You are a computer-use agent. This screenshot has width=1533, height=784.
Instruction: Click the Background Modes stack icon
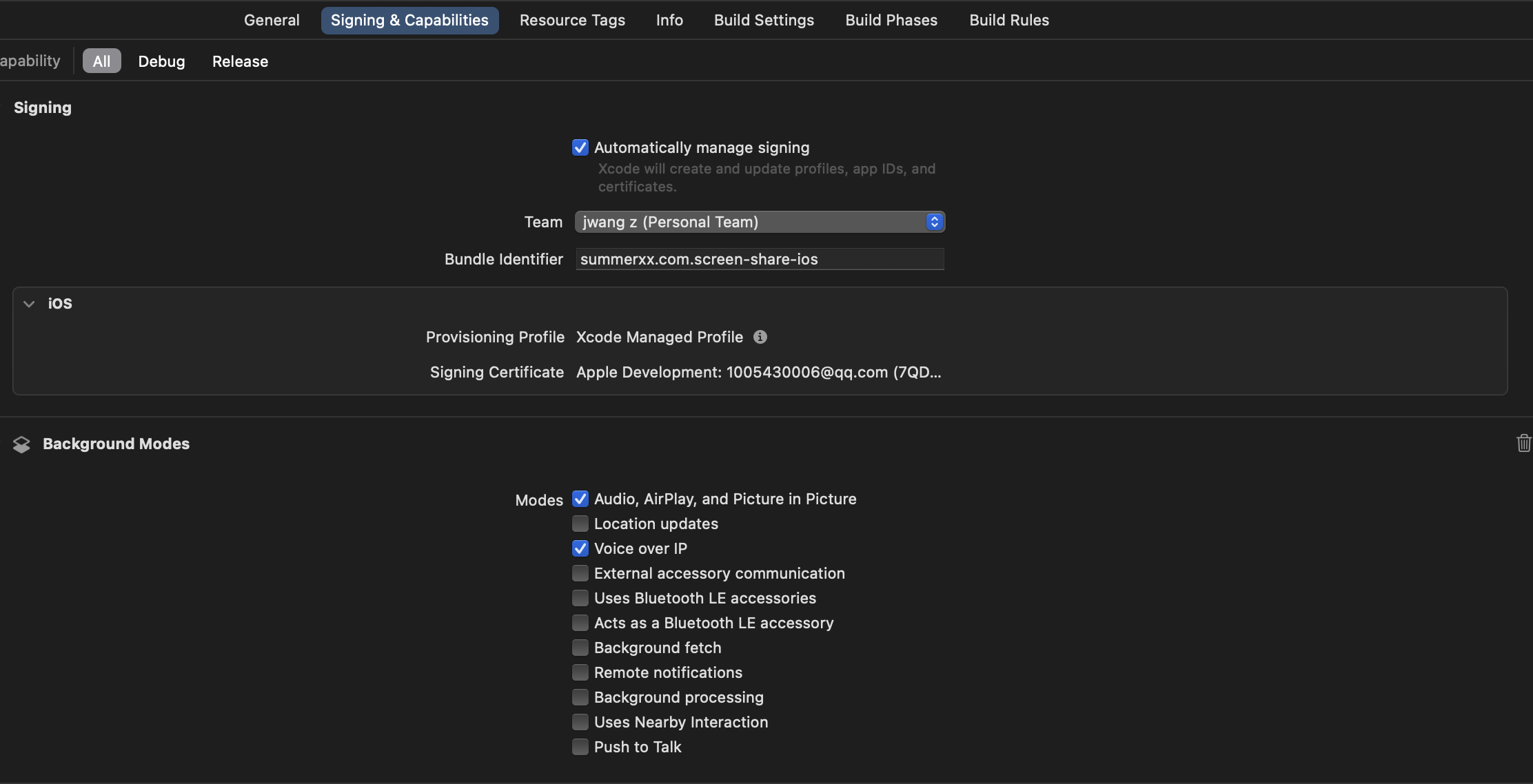click(x=21, y=444)
